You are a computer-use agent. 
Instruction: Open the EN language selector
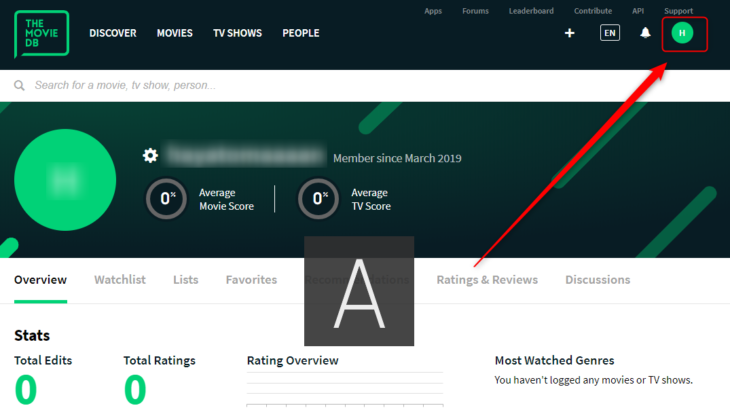tap(610, 33)
